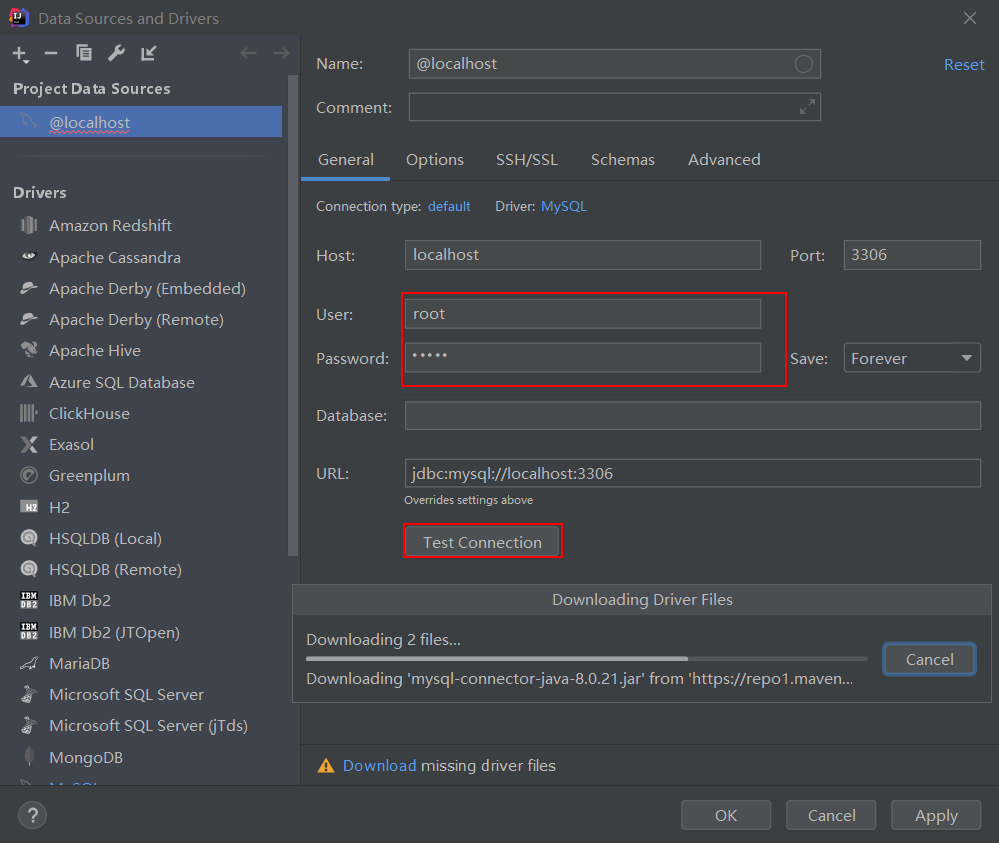Viewport: 999px width, 843px height.
Task: Click the Make Global import arrow icon
Action: 148,54
